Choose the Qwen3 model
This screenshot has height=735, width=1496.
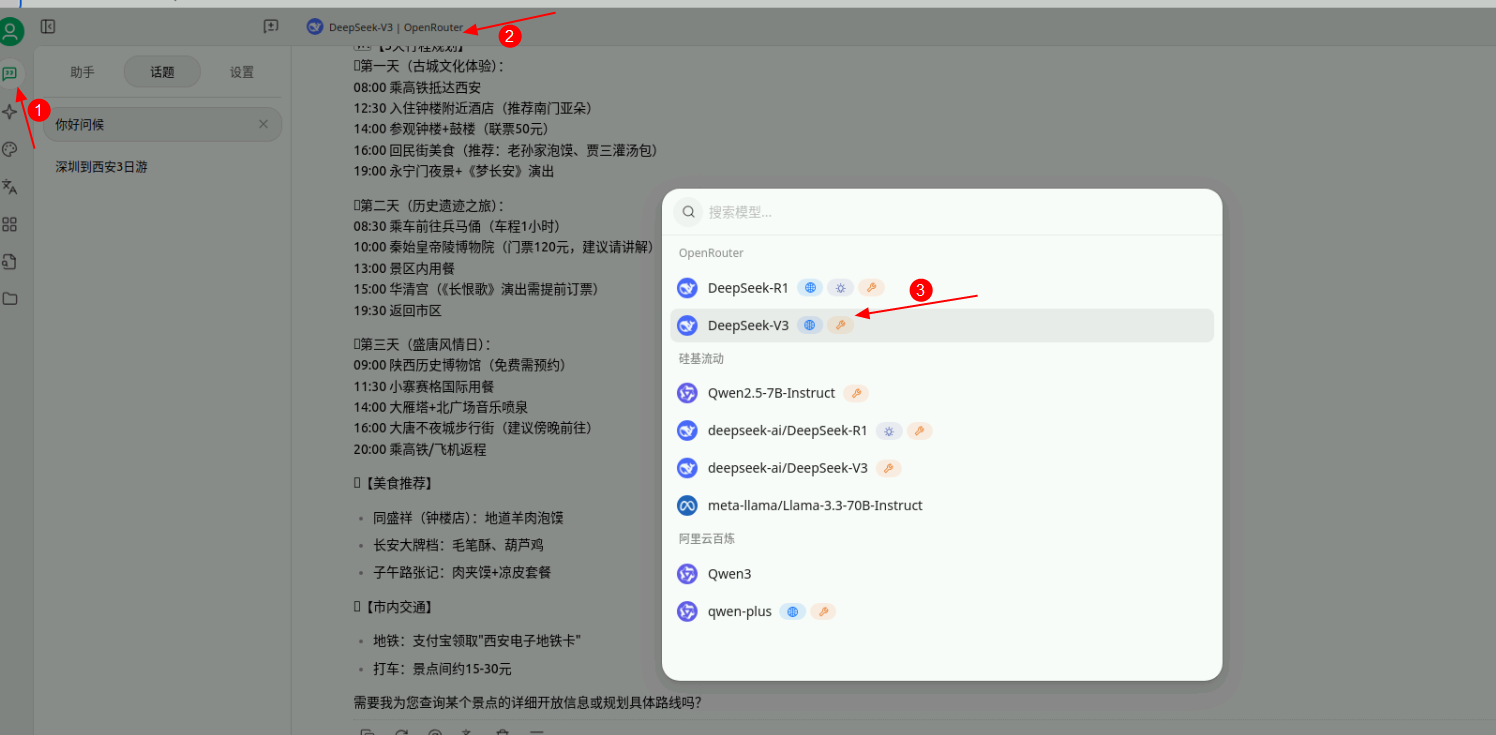click(941, 574)
